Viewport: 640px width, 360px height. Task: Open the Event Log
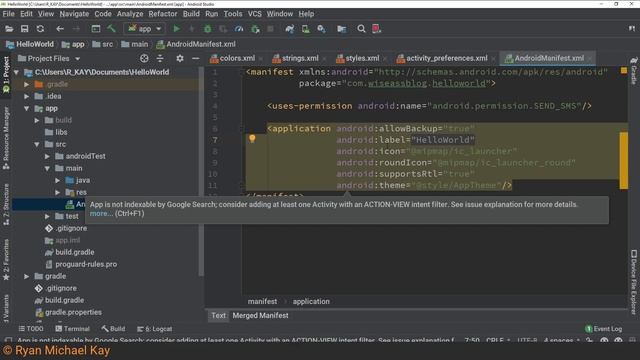coord(604,329)
